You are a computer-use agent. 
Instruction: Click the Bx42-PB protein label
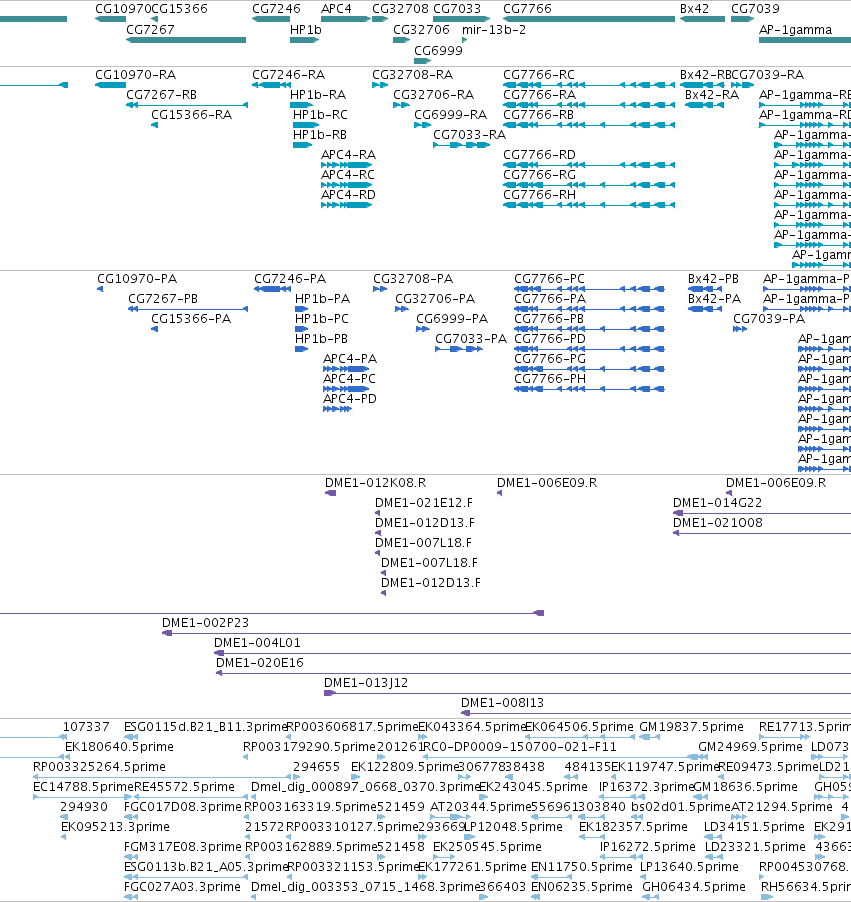coord(713,279)
